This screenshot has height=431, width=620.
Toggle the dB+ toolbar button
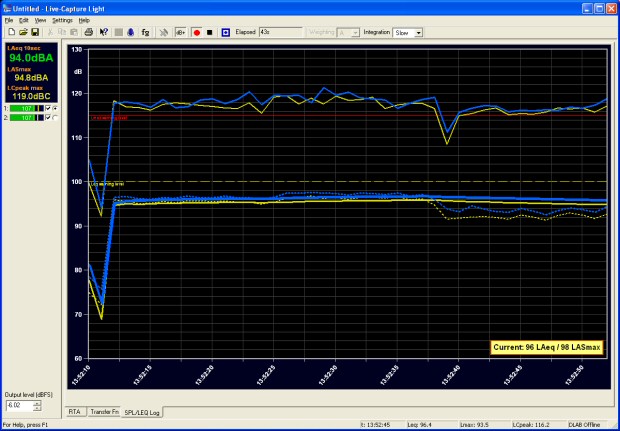[x=180, y=32]
